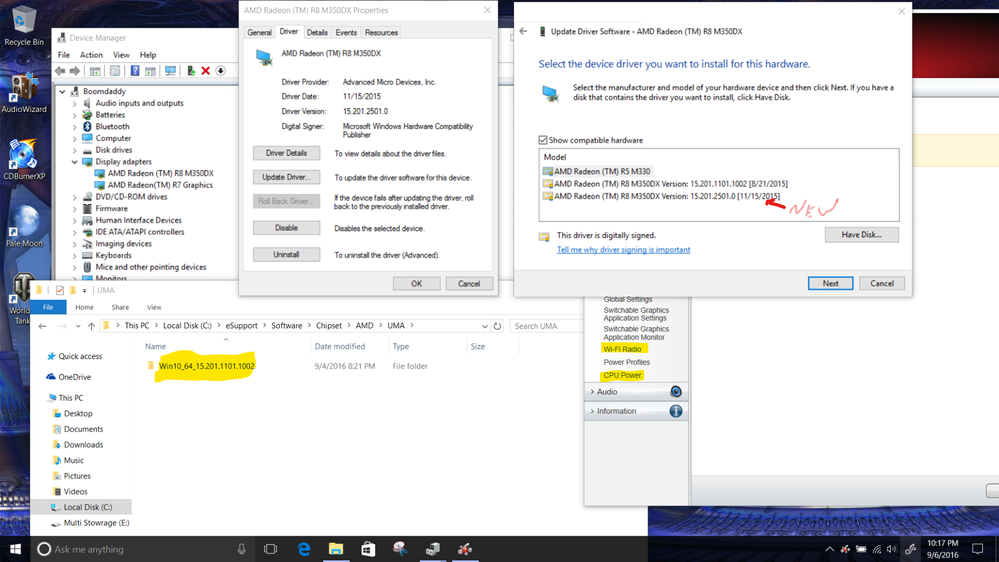Open the Share ribbon tab in Explorer
The image size is (999, 562).
120,307
